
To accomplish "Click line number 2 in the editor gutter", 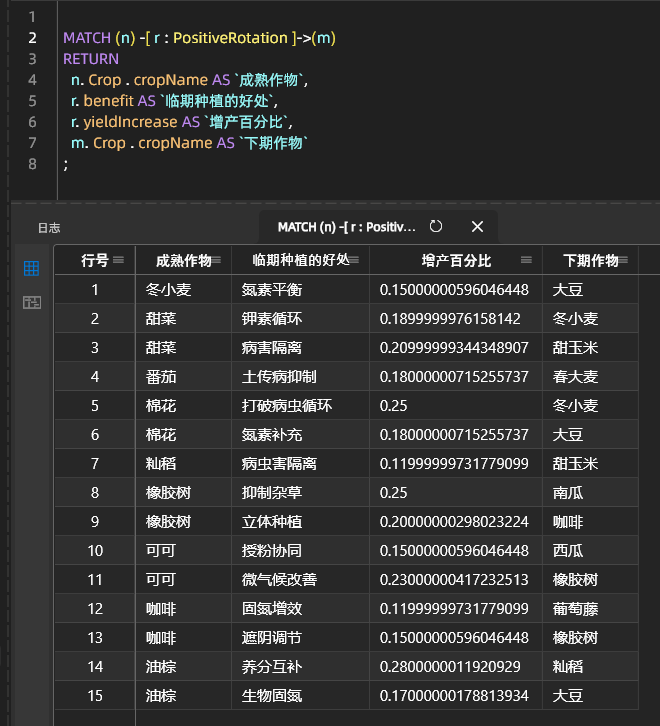I will (x=33, y=38).
